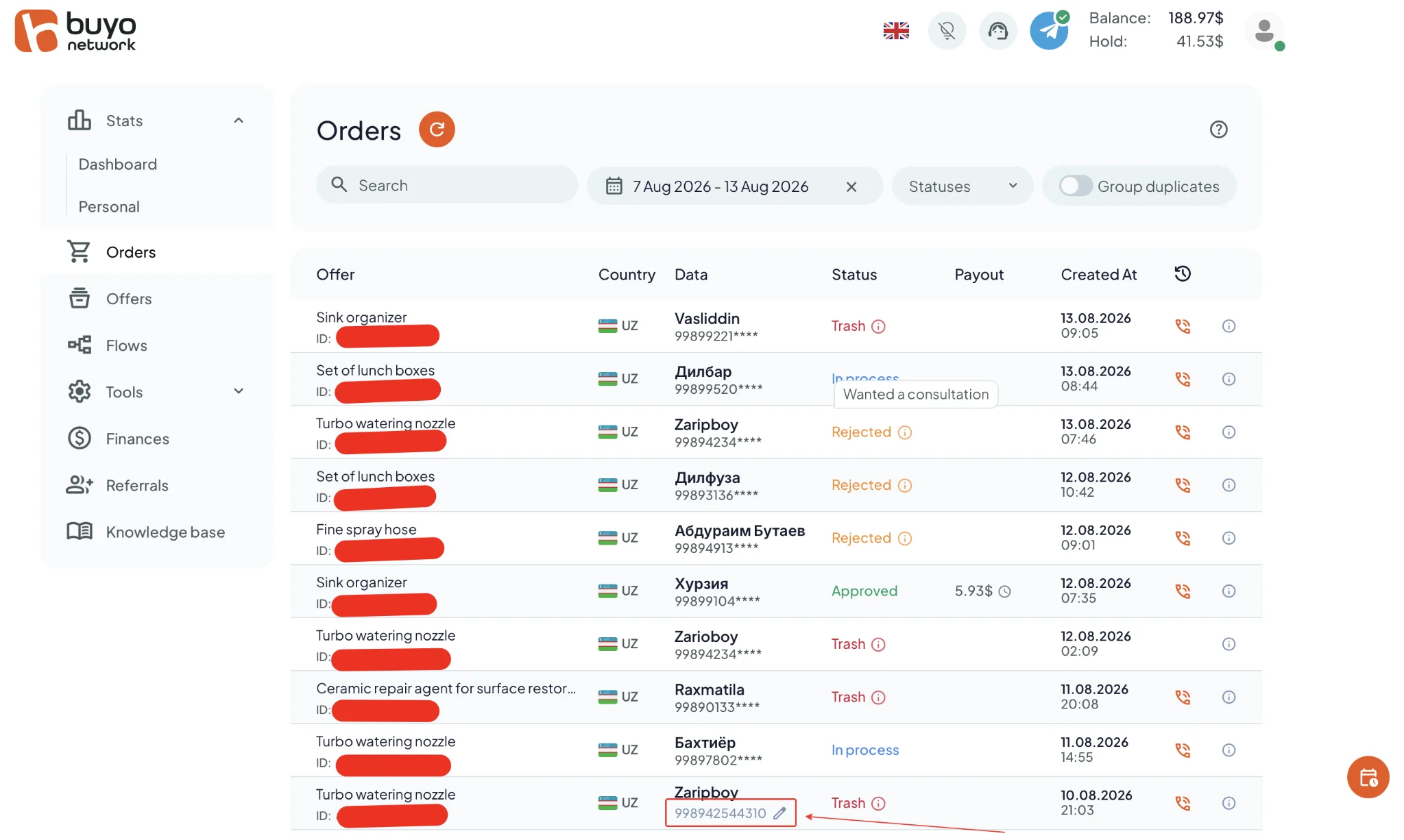The height and width of the screenshot is (840, 1404).
Task: Open info icon for Хурзия order row
Action: click(1228, 591)
